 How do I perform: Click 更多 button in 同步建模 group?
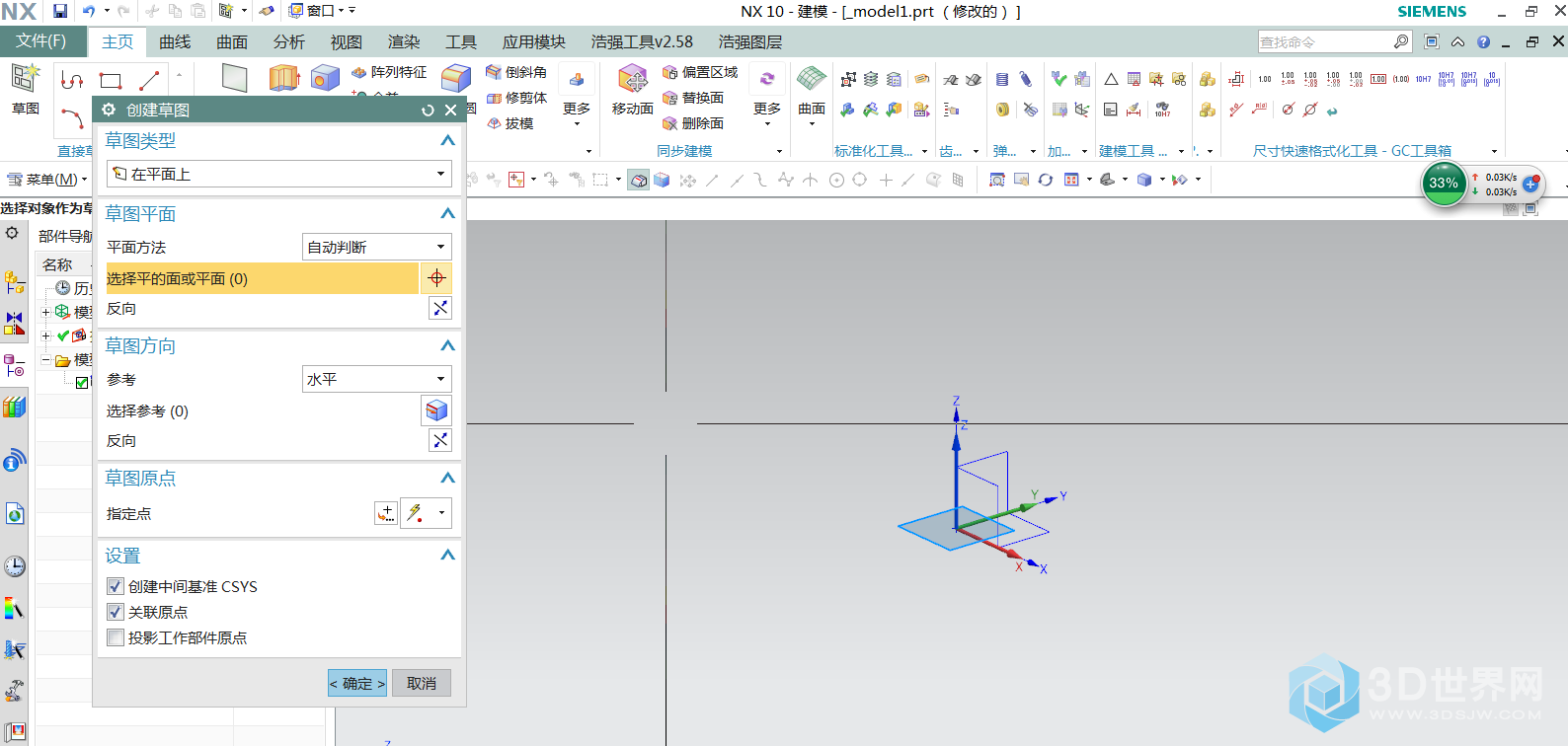(767, 95)
